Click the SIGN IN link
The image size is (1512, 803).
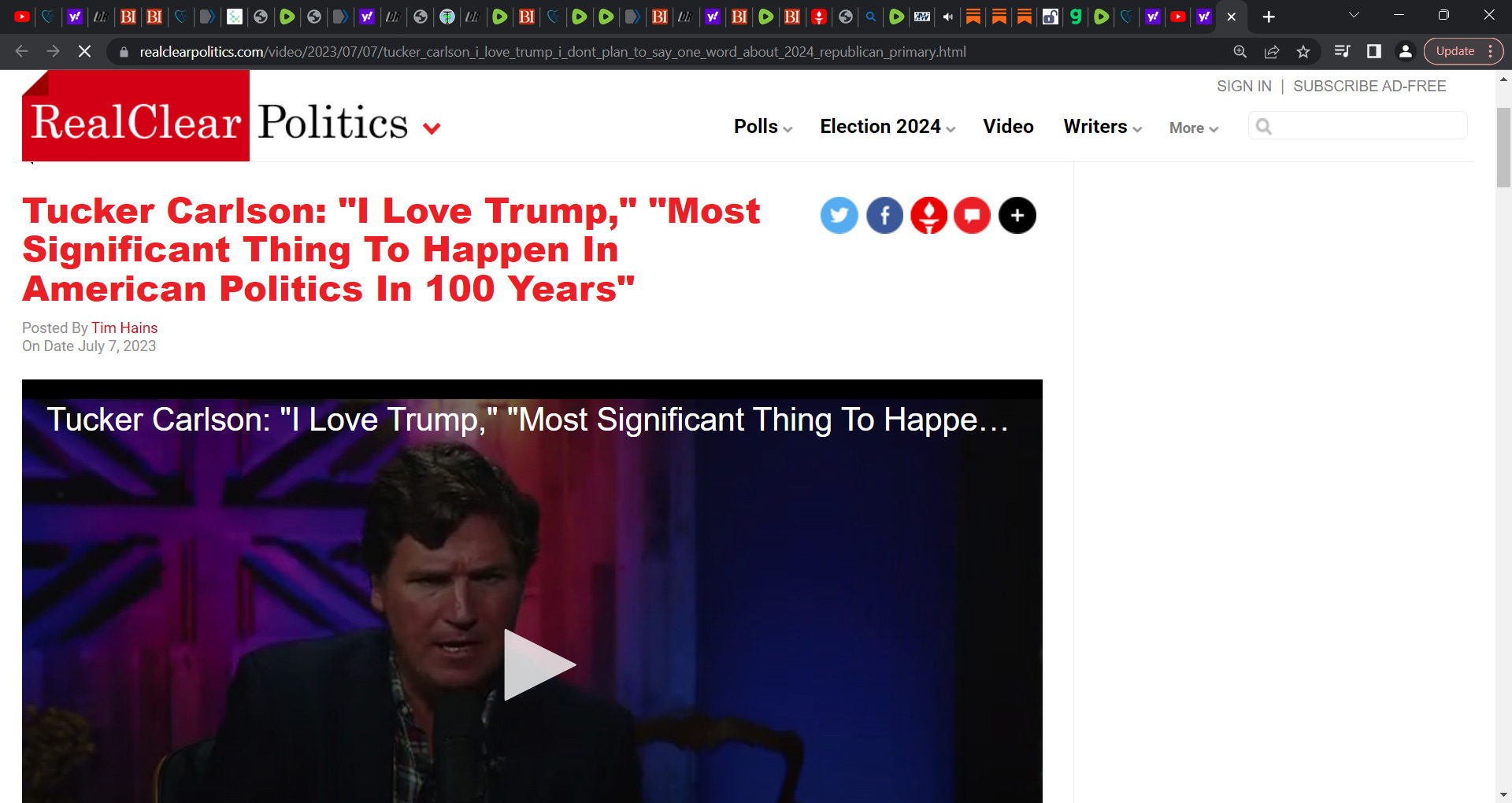[1243, 86]
